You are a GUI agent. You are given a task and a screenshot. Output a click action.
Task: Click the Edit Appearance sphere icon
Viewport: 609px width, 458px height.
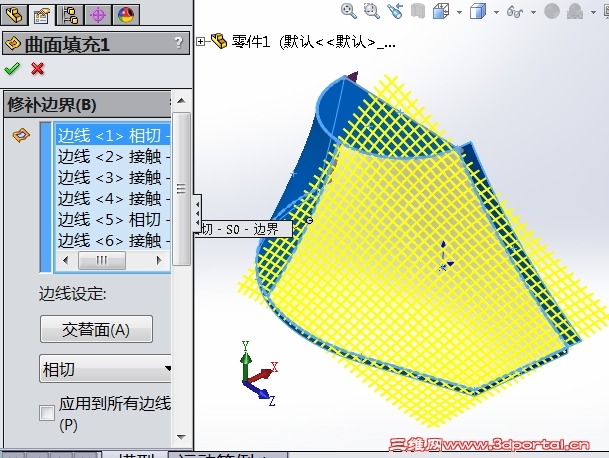pyautogui.click(x=552, y=11)
